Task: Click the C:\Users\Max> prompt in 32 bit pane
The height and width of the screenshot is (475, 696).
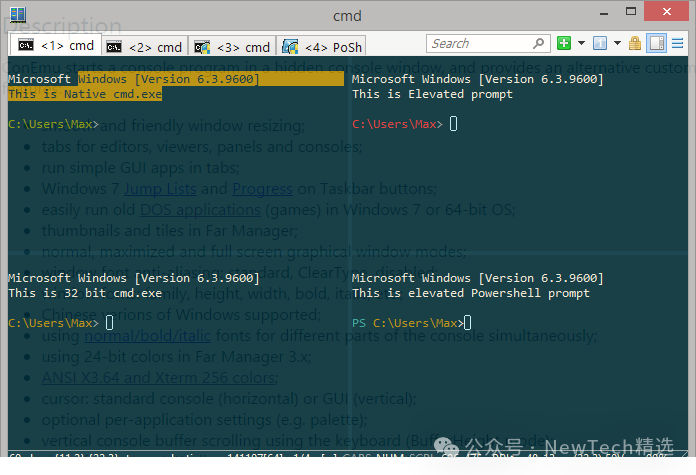Action: [x=53, y=323]
